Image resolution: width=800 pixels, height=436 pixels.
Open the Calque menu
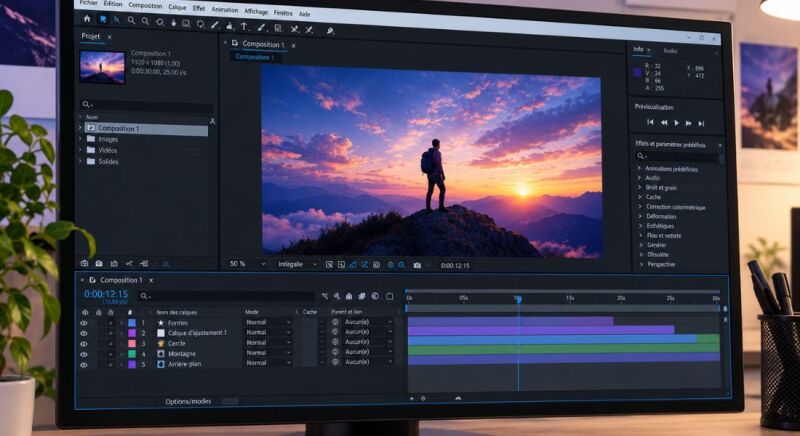click(x=178, y=7)
